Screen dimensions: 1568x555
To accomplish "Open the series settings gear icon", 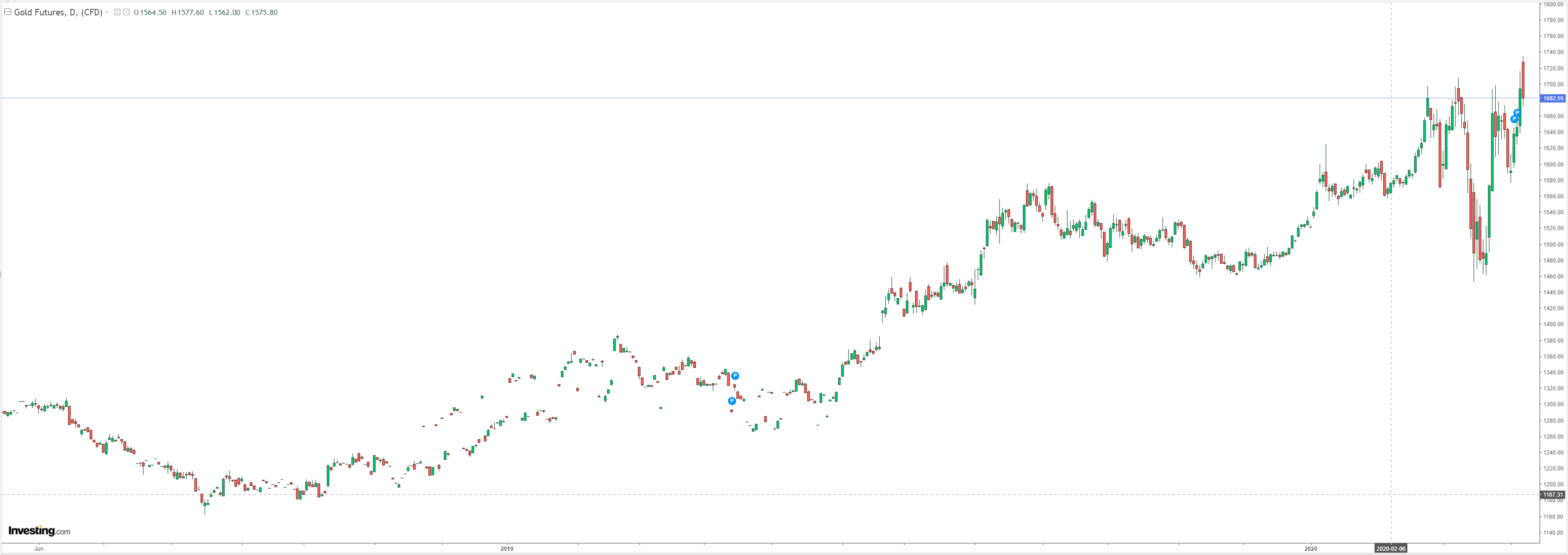I will (x=126, y=12).
